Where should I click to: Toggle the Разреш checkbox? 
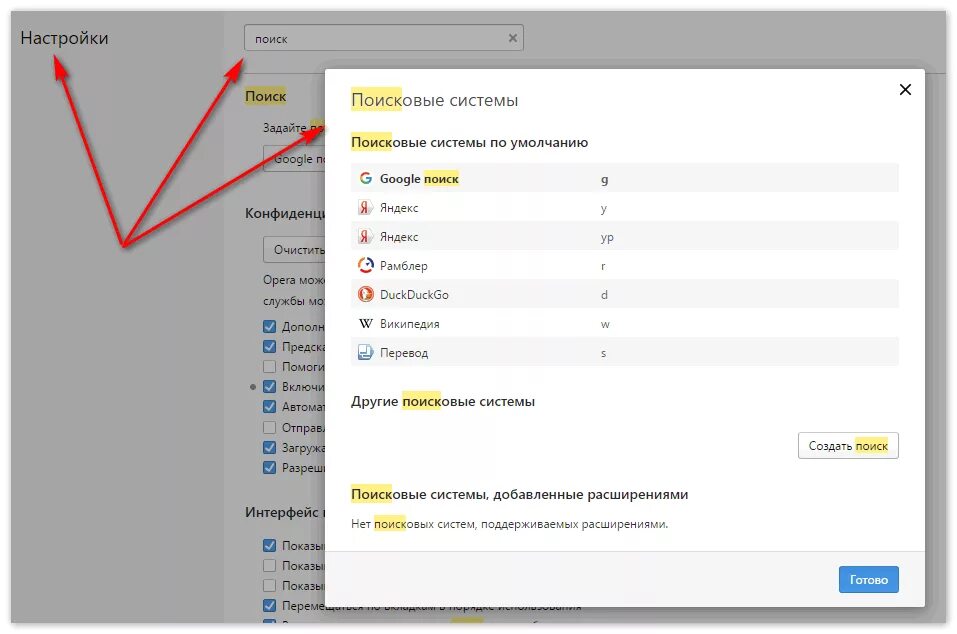pos(269,467)
